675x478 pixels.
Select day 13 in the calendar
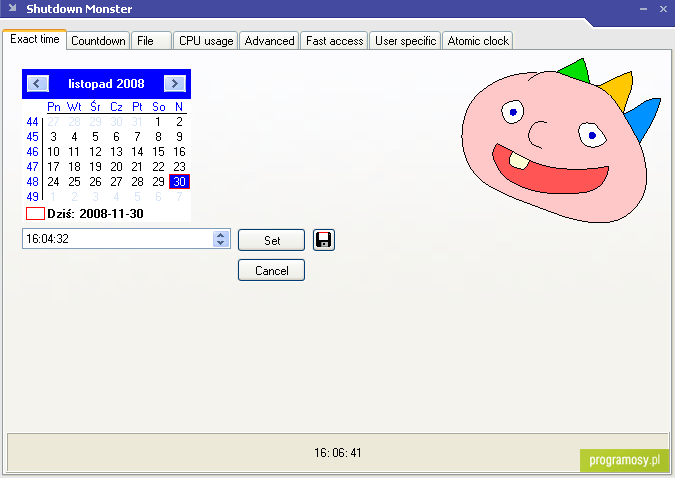116,152
